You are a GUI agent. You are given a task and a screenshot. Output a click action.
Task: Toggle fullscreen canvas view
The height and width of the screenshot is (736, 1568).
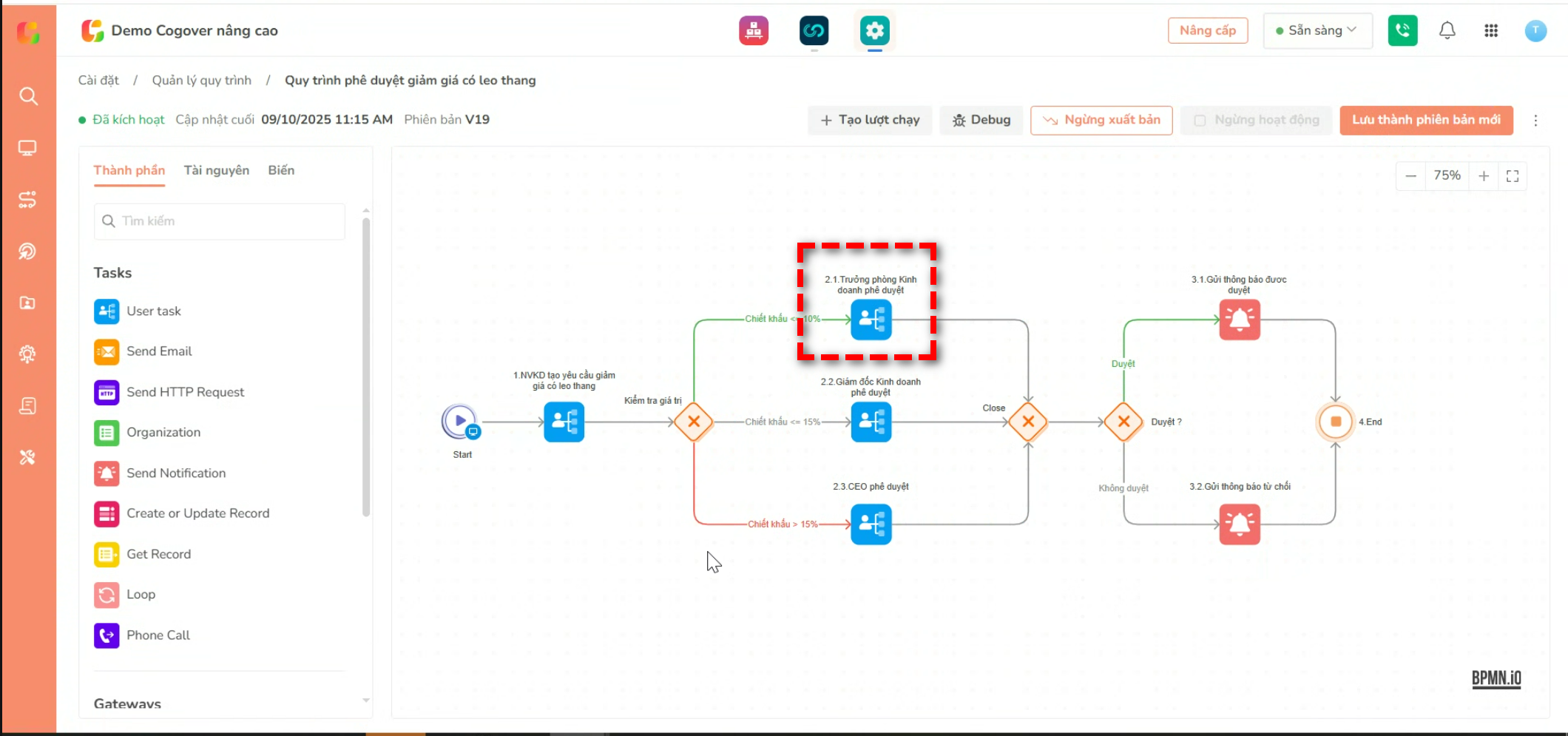point(1512,176)
